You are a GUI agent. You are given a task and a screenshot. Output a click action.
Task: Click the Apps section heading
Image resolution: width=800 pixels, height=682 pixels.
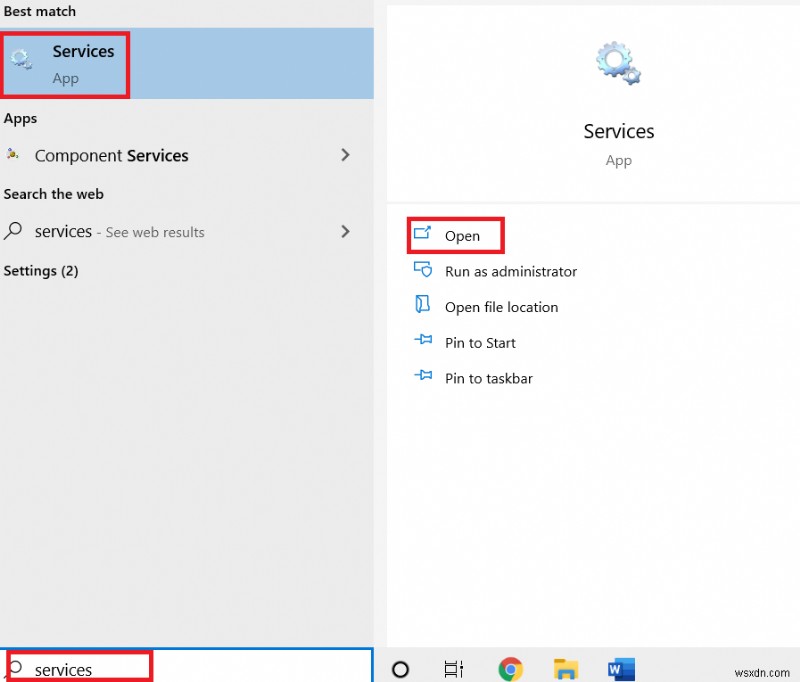(20, 118)
